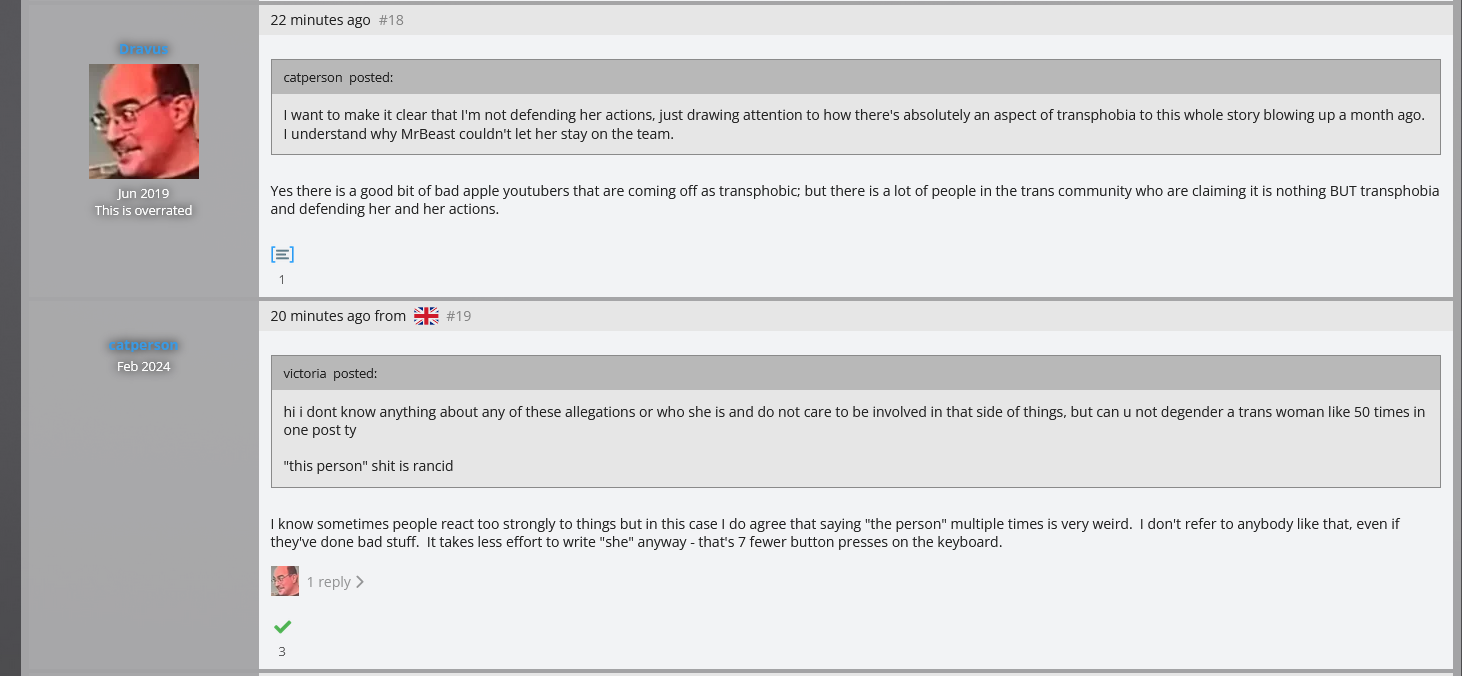Click the #18 post number link
The height and width of the screenshot is (676, 1462).
click(x=391, y=20)
